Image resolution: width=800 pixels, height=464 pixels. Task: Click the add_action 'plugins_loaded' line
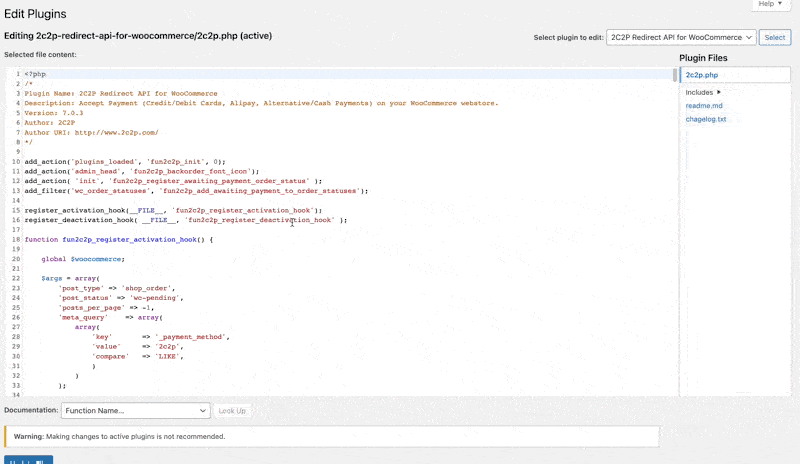[x=124, y=161]
